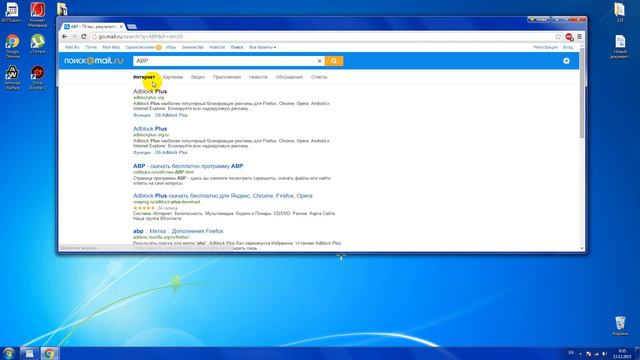Click the taskbar clock
The height and width of the screenshot is (360, 640).
pyautogui.click(x=622, y=353)
